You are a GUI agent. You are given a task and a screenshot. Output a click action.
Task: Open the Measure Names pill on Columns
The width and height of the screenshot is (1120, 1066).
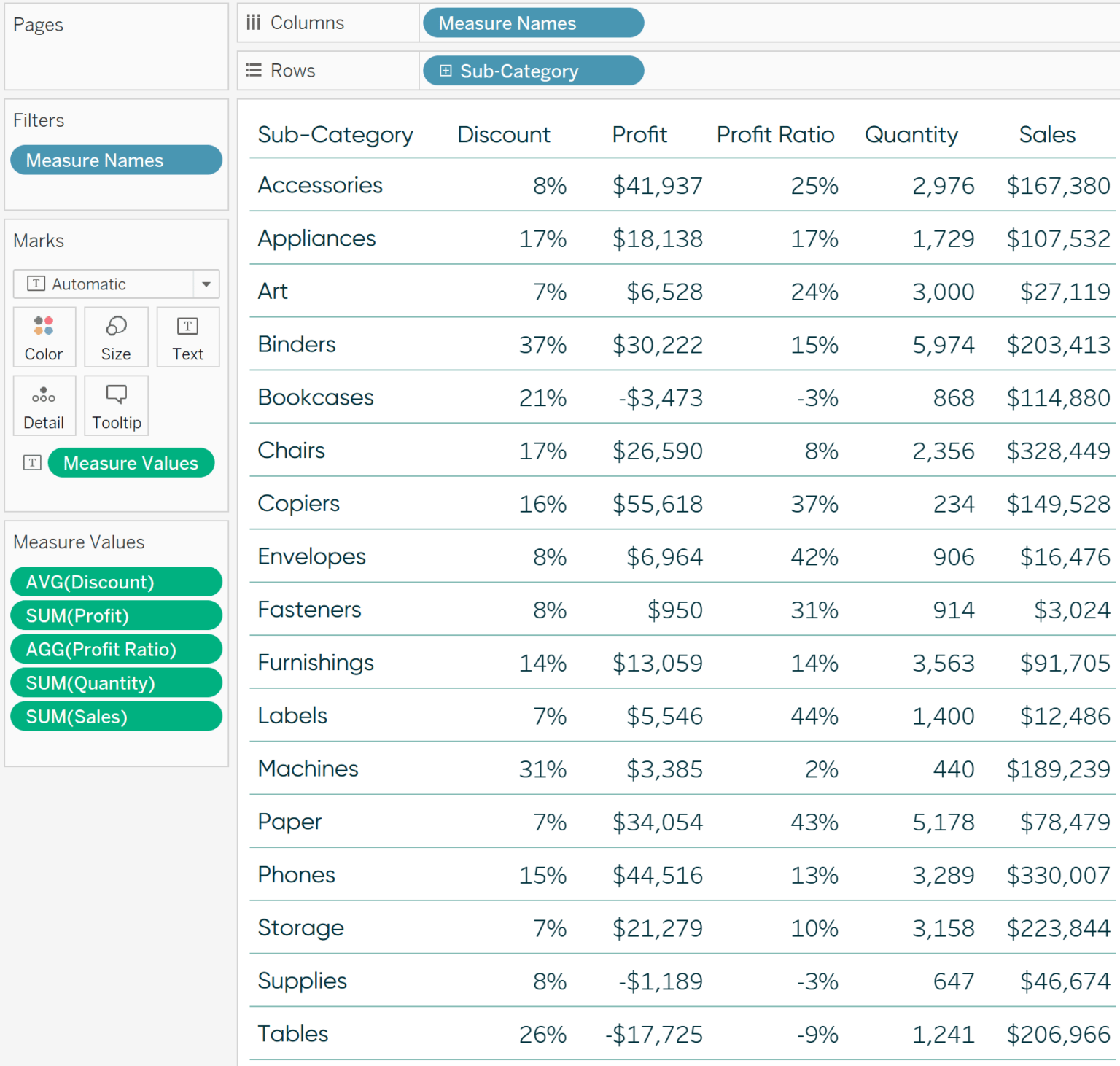tap(532, 23)
